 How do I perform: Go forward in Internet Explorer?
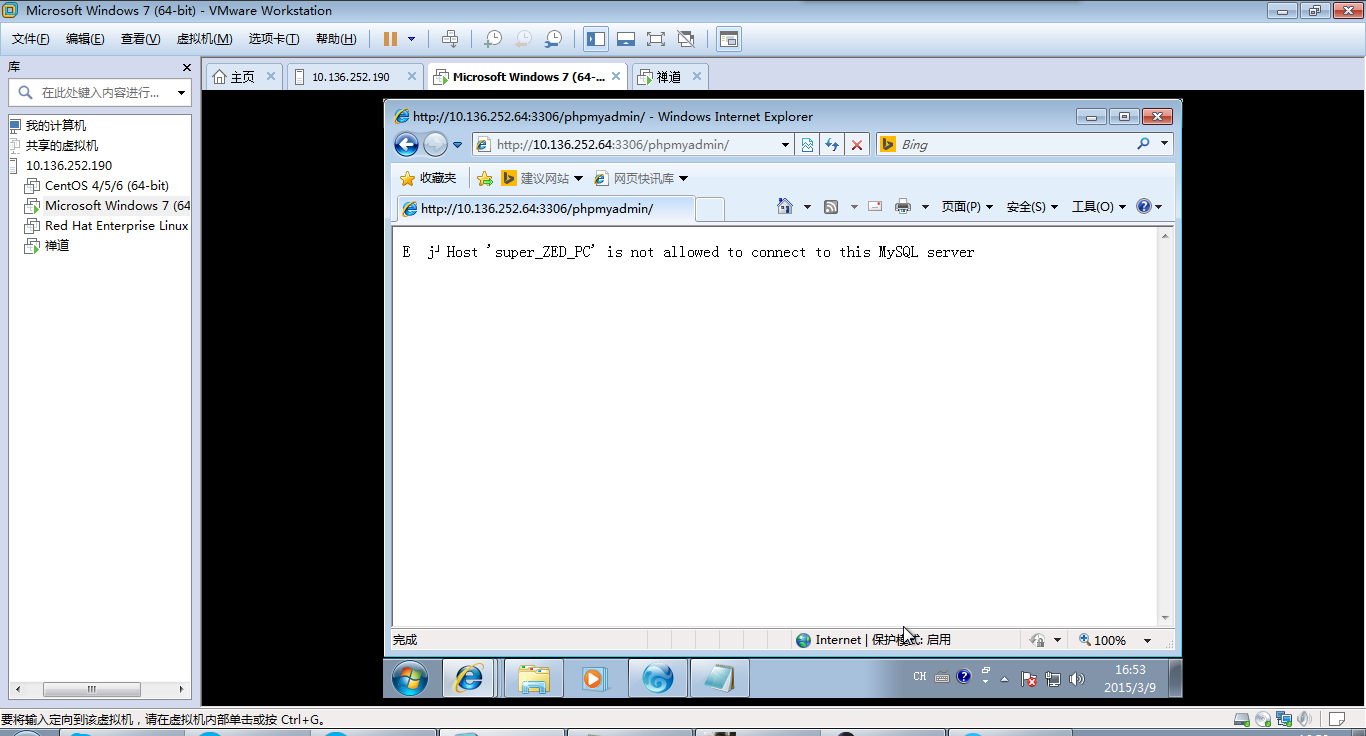click(x=435, y=145)
